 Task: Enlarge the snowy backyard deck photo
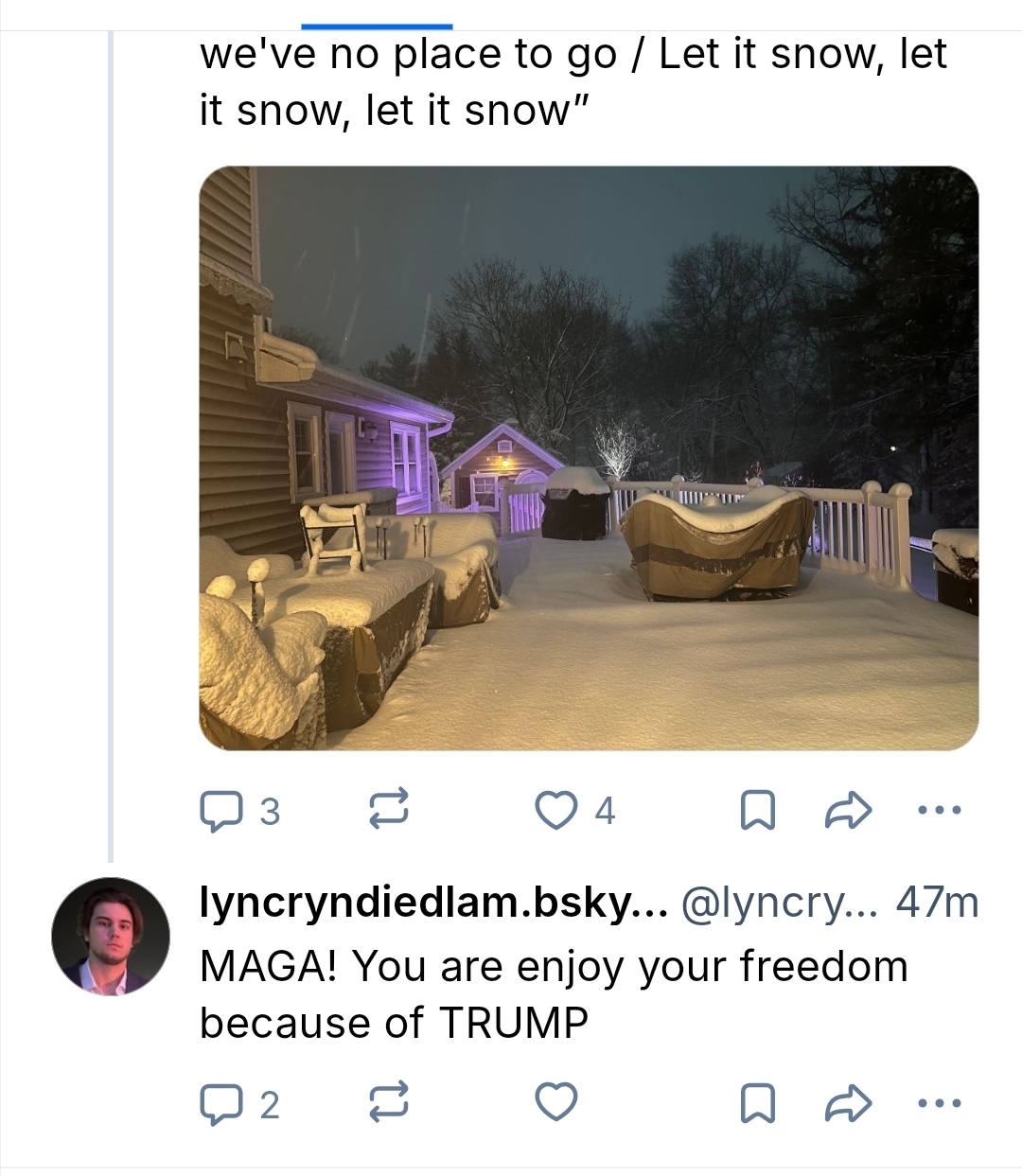(x=589, y=458)
